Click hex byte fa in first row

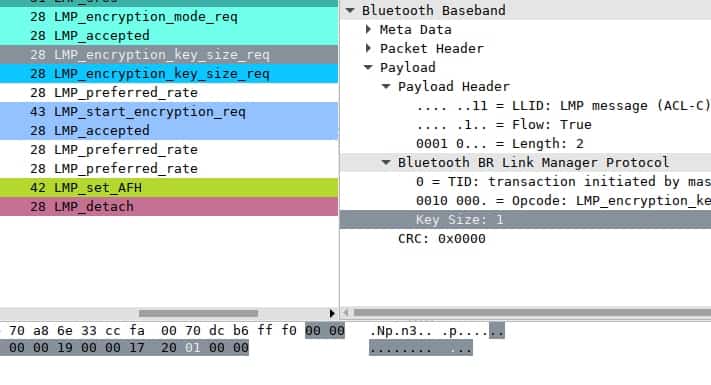pos(136,331)
